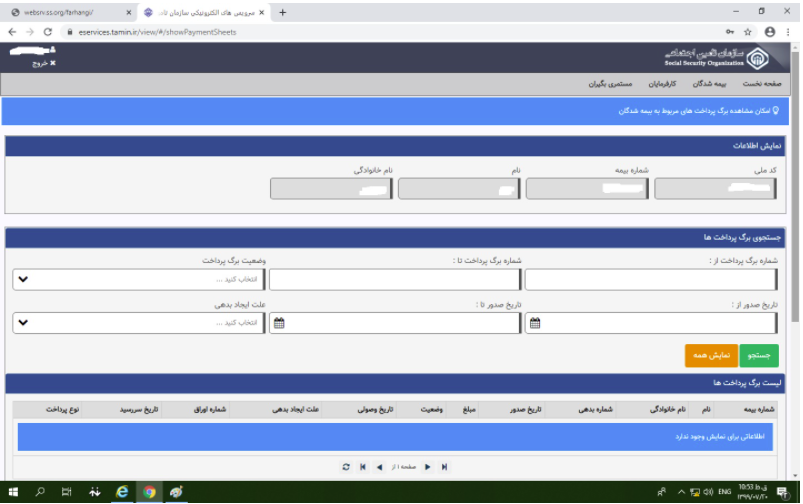Open calendar for تاریخ صدور از field
The width and height of the screenshot is (803, 504).
click(535, 323)
